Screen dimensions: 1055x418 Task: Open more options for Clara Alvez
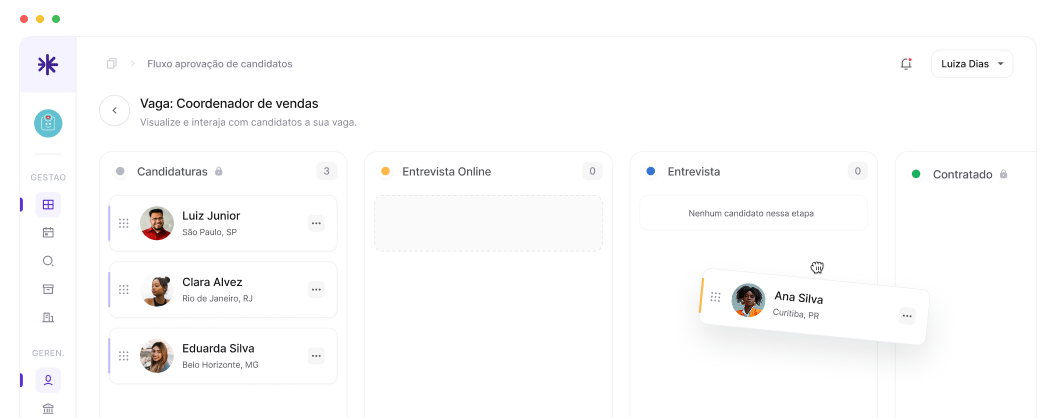[316, 289]
